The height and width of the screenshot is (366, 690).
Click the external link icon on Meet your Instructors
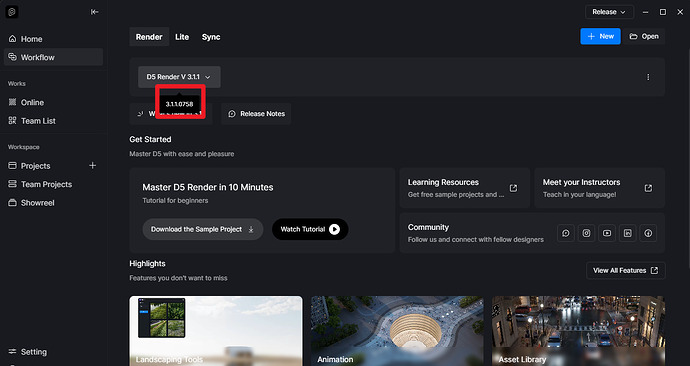(x=648, y=188)
